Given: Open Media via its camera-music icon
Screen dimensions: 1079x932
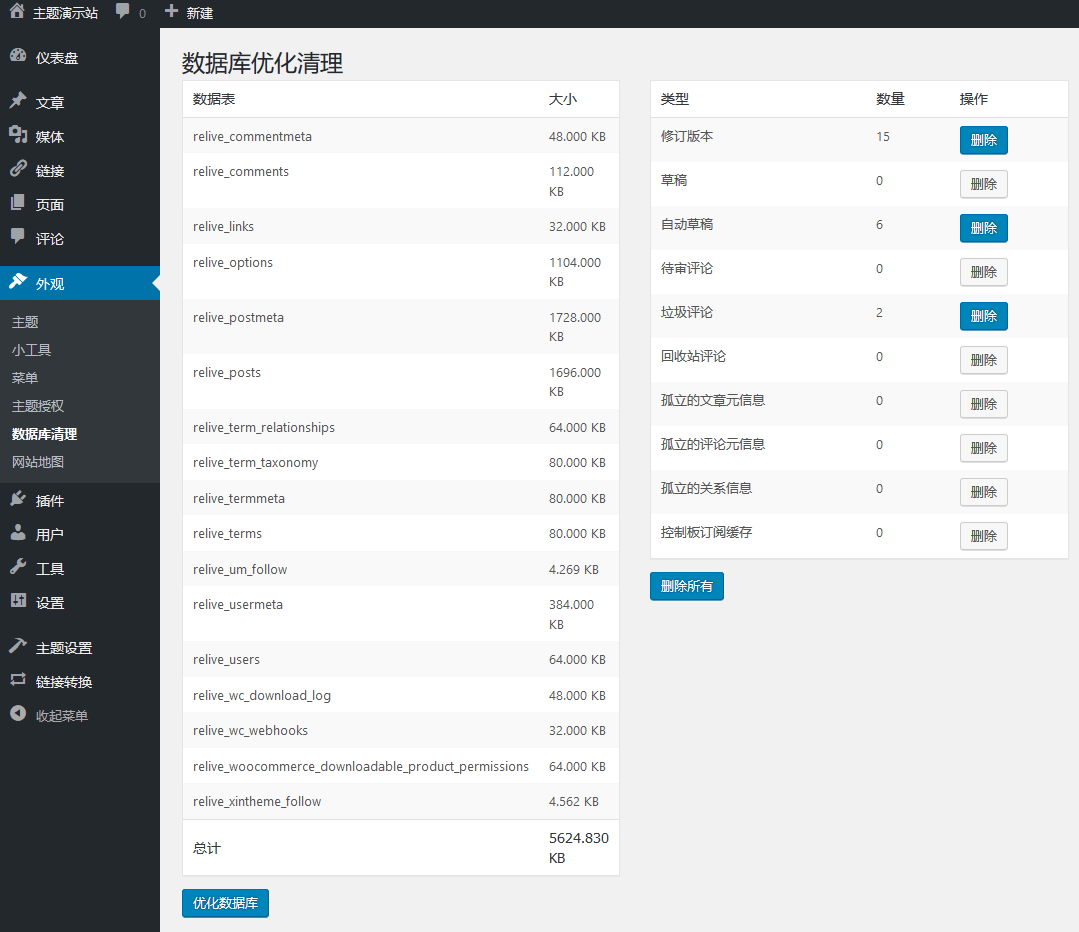Looking at the screenshot, I should (18, 136).
